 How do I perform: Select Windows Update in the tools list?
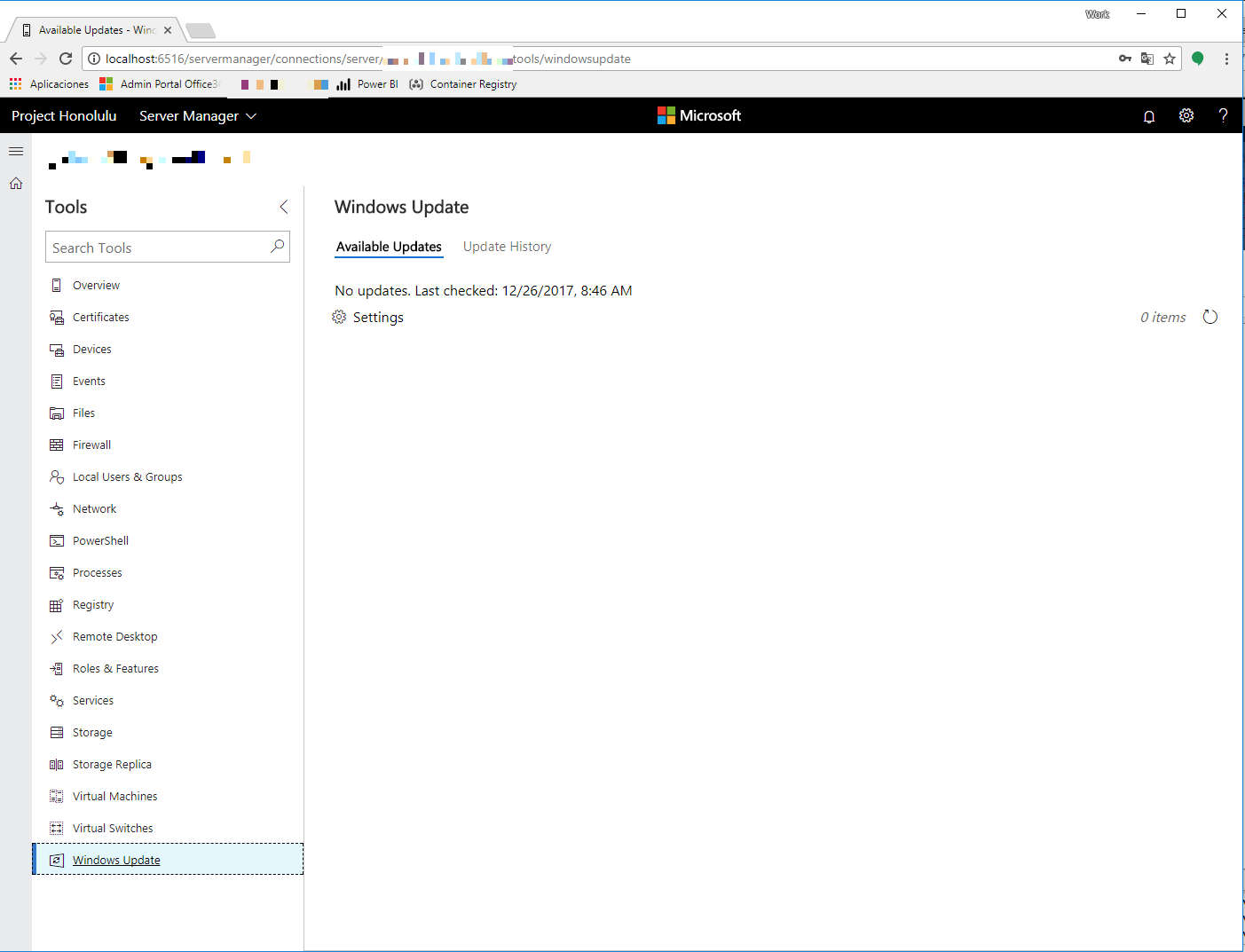pos(168,859)
